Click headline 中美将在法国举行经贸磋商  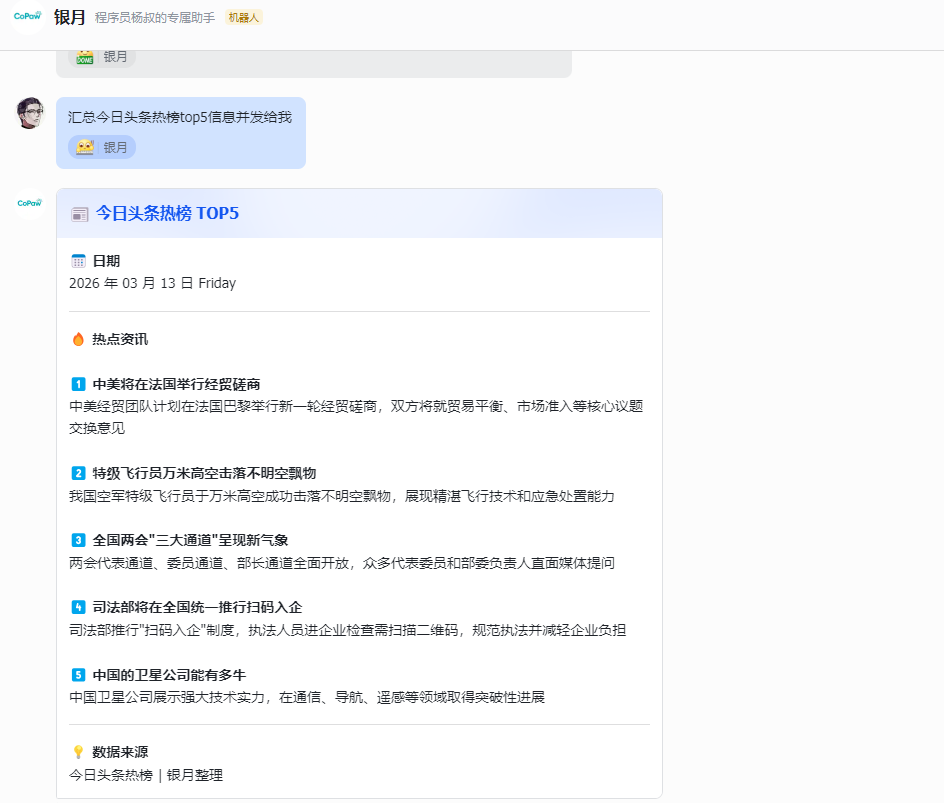click(x=176, y=384)
